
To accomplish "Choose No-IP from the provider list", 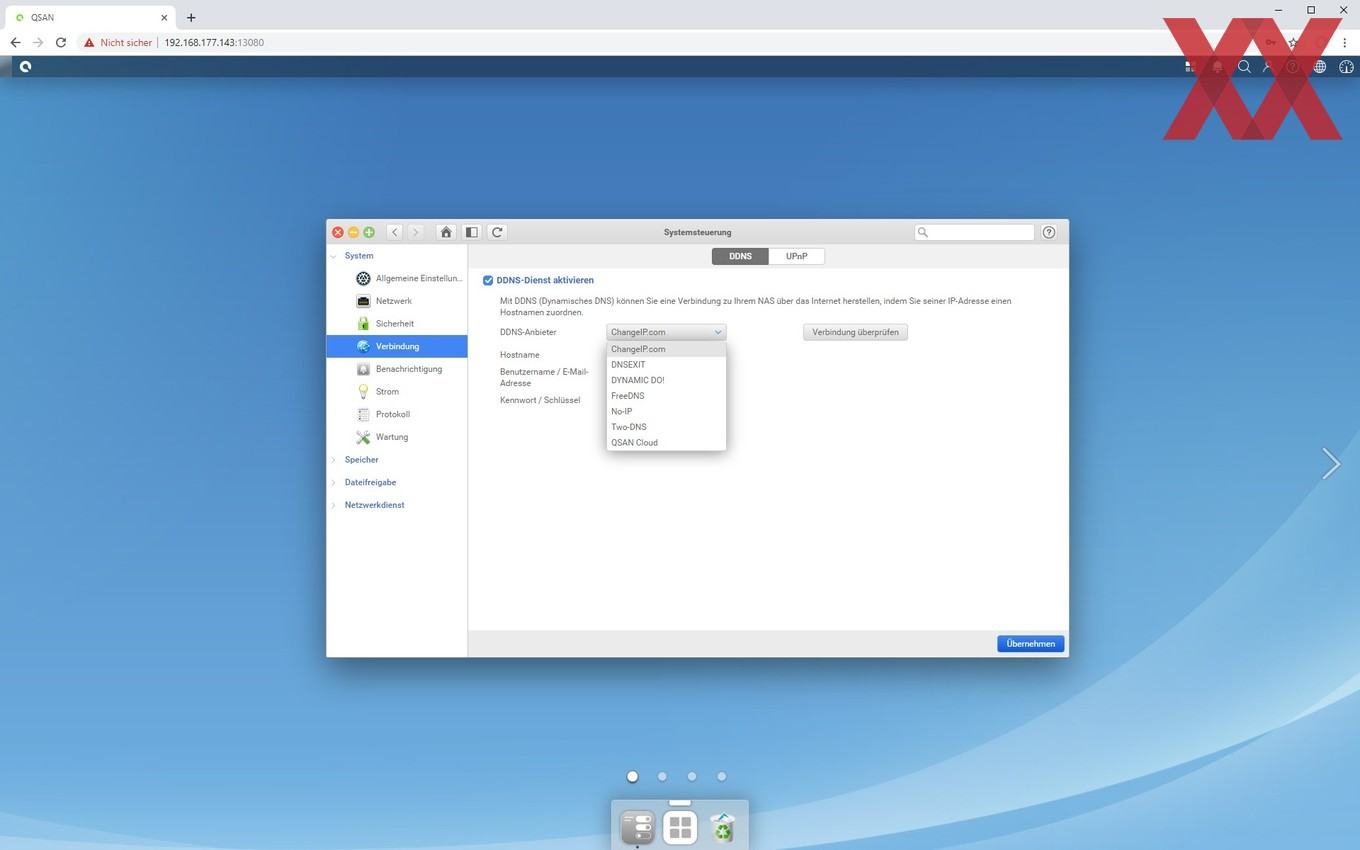I will 666,411.
